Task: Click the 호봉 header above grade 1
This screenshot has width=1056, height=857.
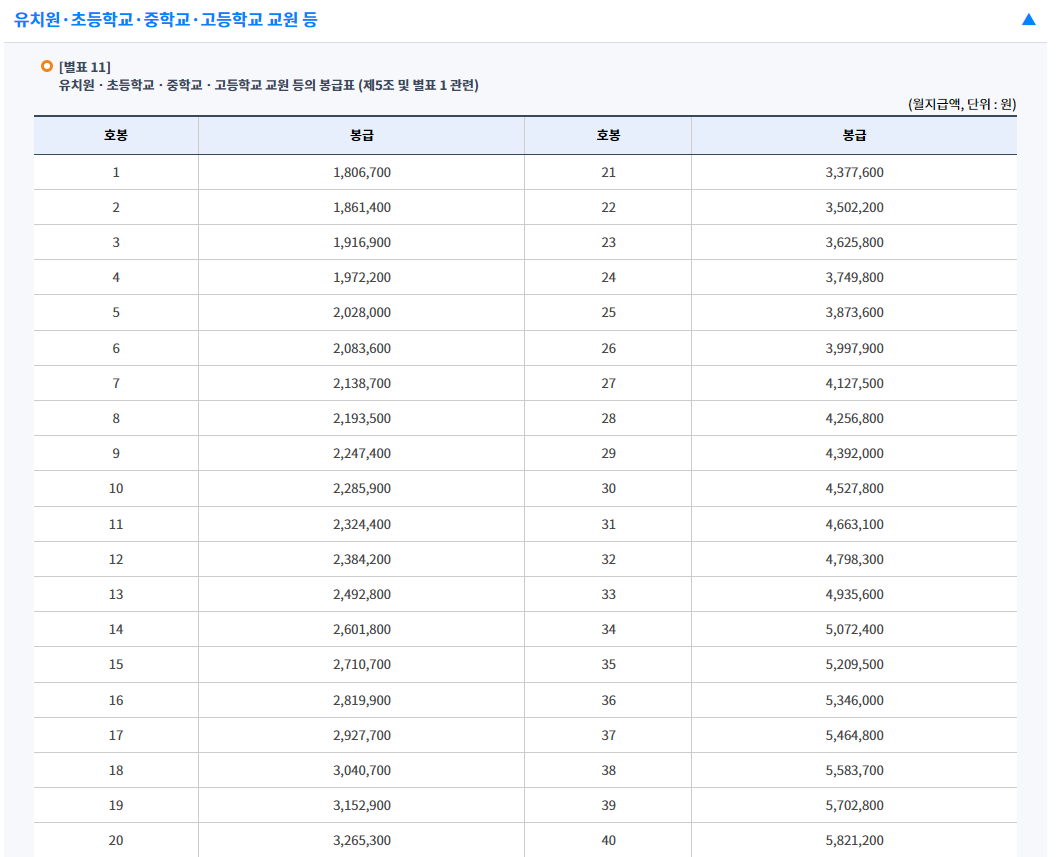Action: 116,136
